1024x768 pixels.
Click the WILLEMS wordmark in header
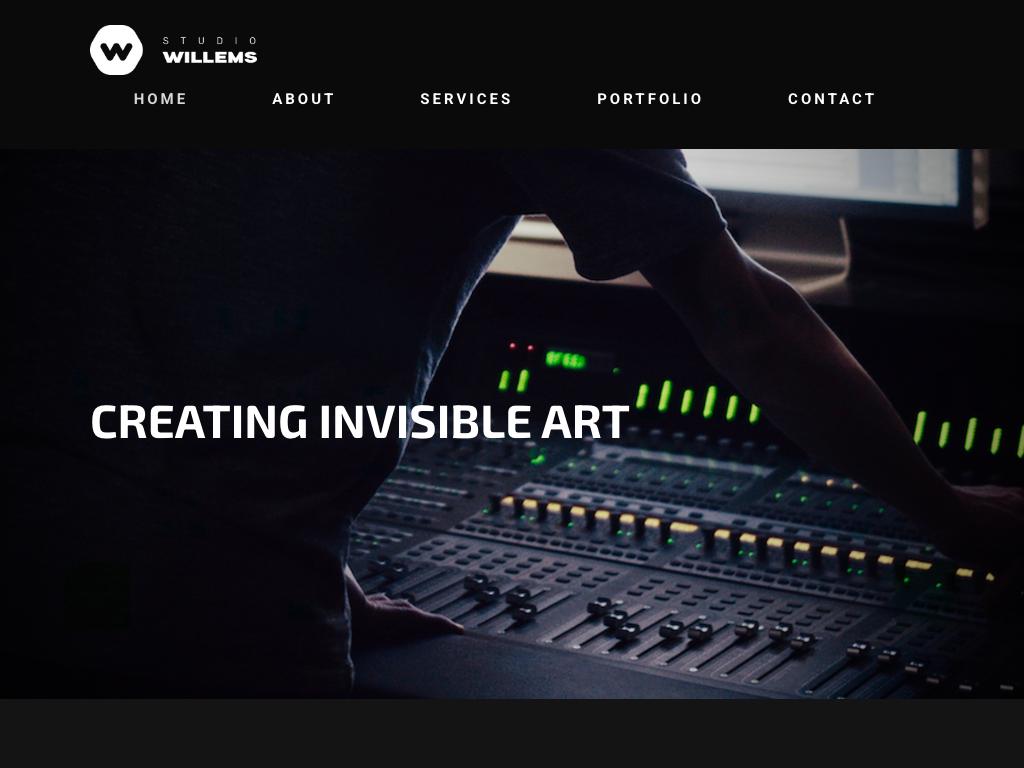click(210, 57)
